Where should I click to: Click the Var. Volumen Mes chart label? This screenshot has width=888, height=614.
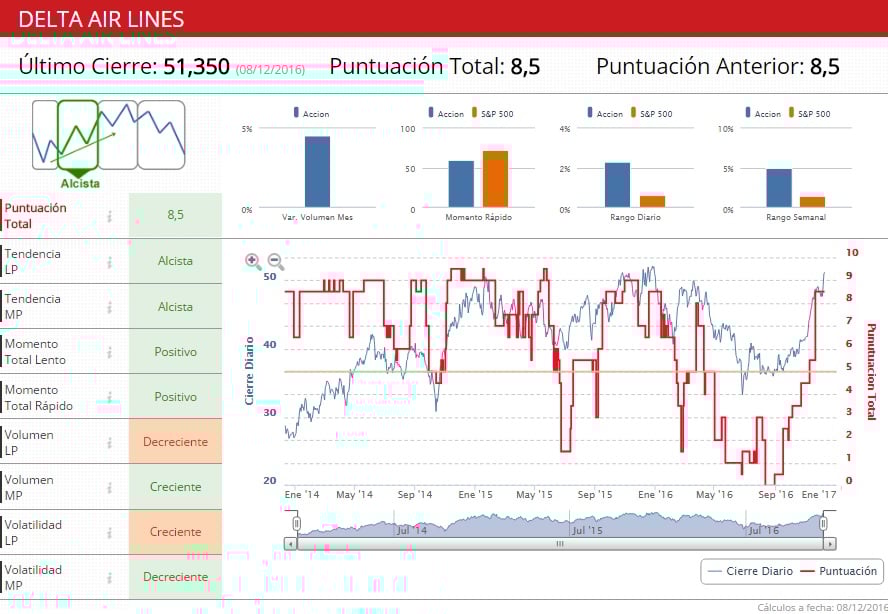click(317, 217)
